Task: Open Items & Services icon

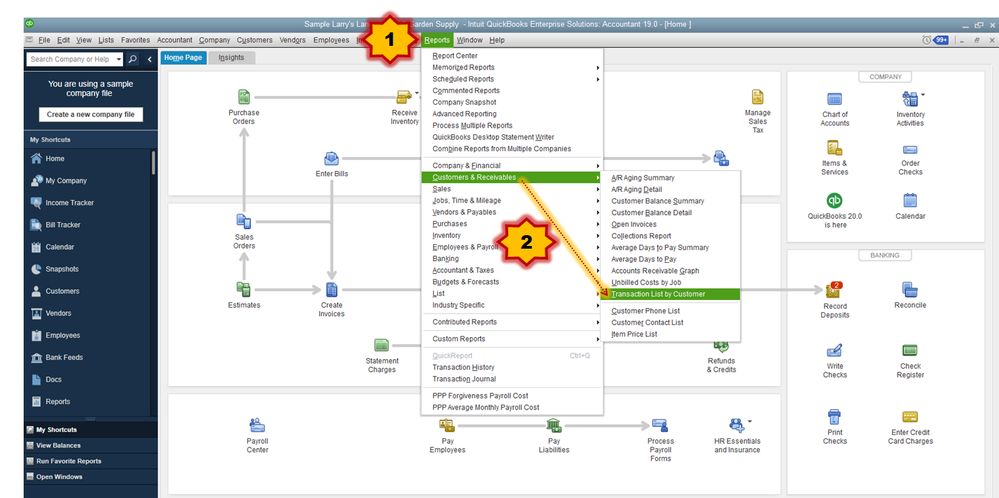Action: [x=835, y=148]
